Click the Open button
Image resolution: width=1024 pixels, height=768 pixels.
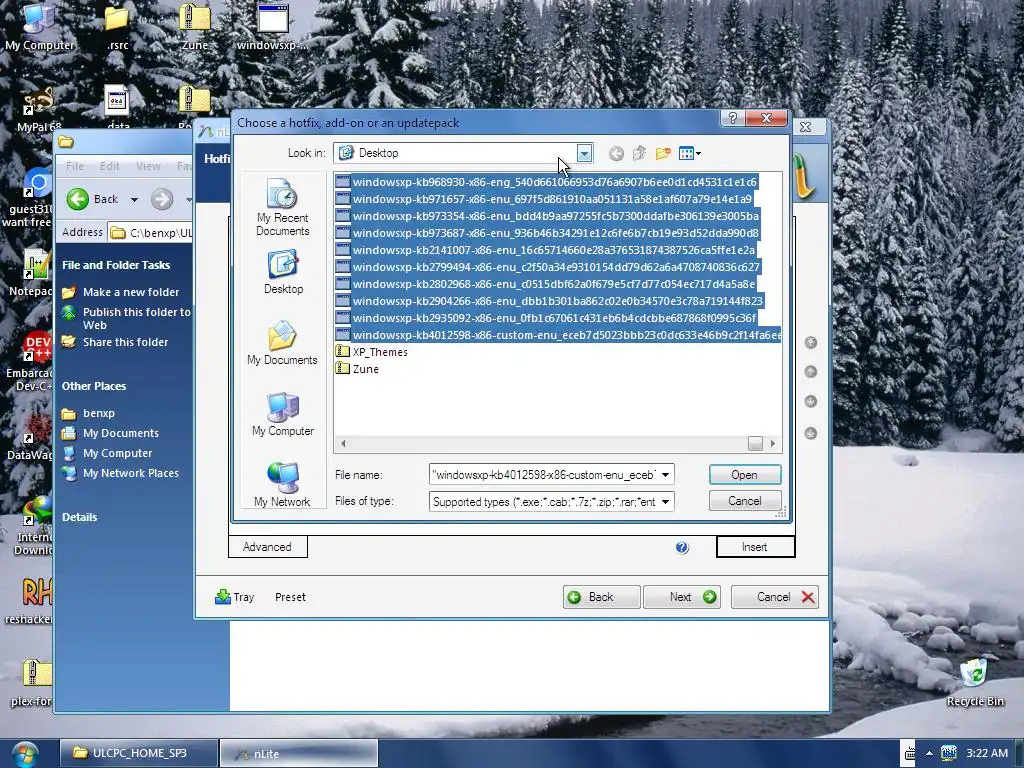[x=744, y=475]
